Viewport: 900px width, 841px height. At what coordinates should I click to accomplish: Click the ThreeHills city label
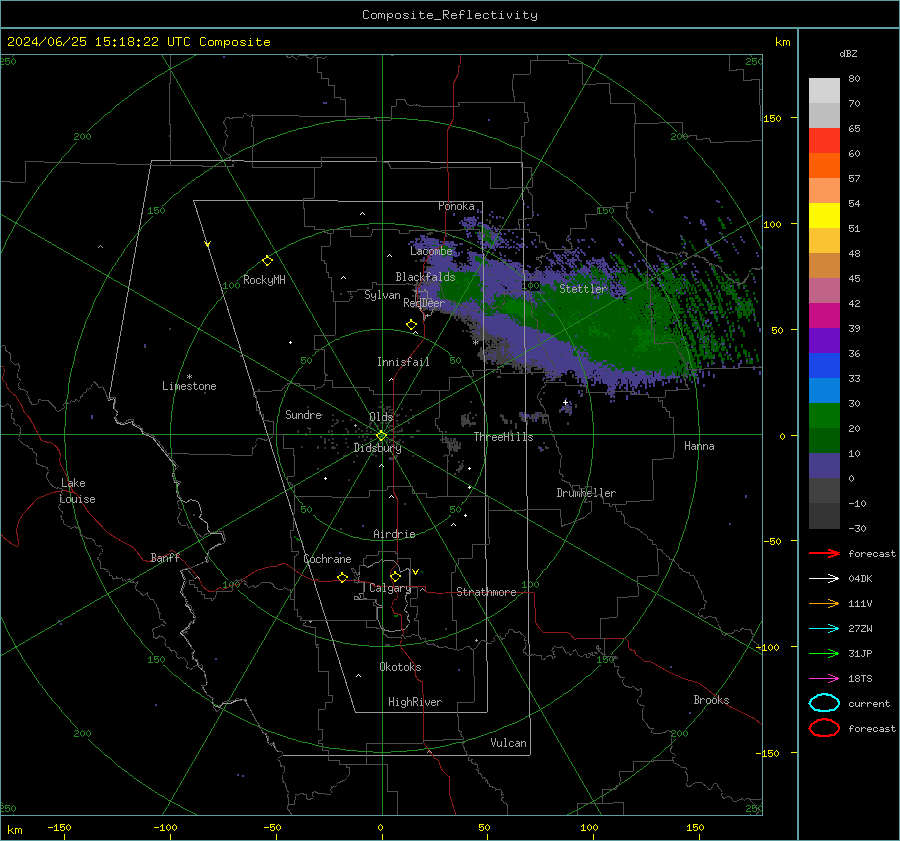click(x=503, y=437)
